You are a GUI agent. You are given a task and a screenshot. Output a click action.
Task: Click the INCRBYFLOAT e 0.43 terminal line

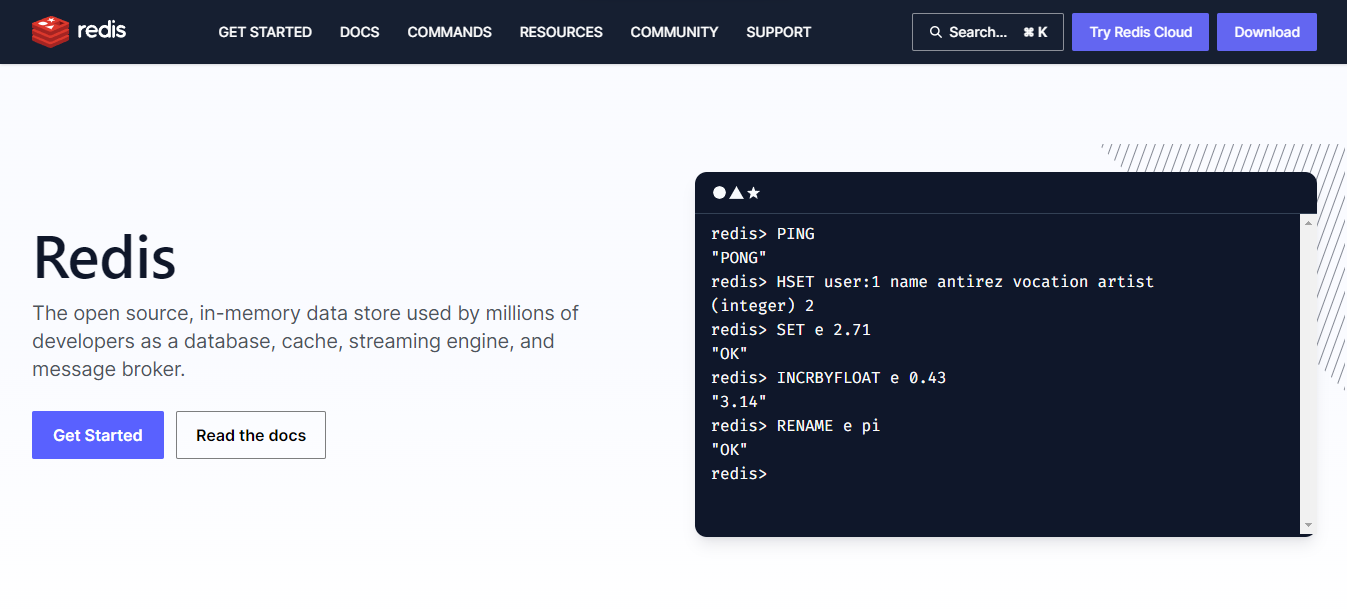(860, 378)
